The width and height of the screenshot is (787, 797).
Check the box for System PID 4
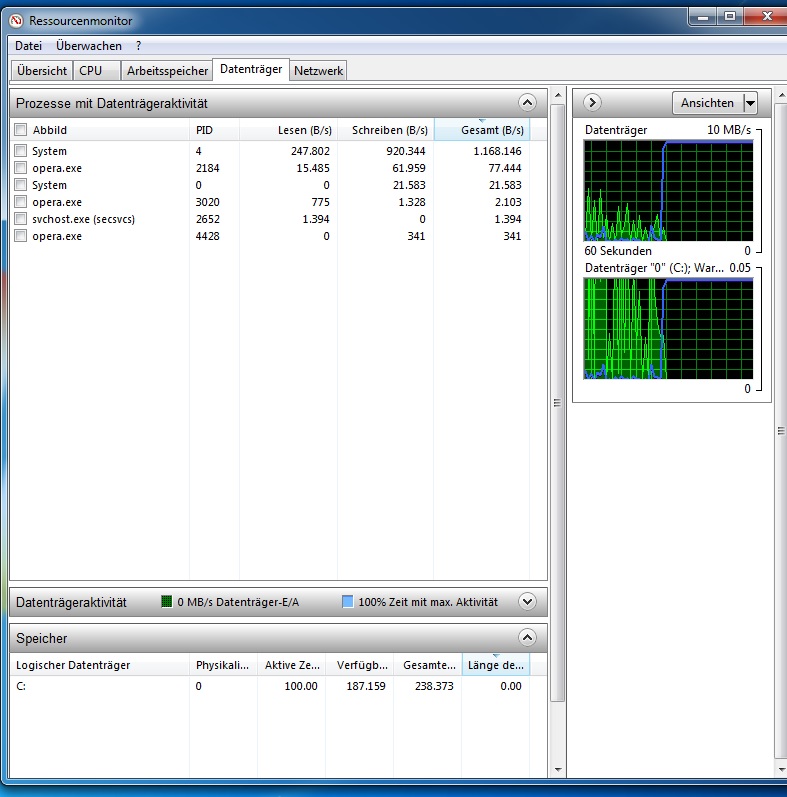pos(20,150)
